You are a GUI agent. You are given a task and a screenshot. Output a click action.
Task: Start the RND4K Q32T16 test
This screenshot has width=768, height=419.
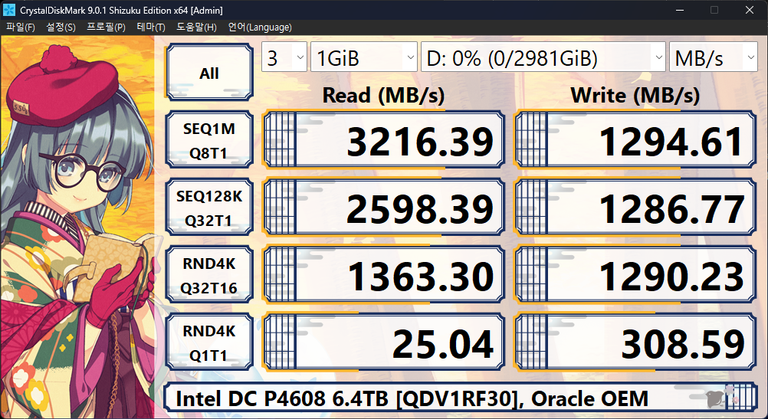[209, 275]
